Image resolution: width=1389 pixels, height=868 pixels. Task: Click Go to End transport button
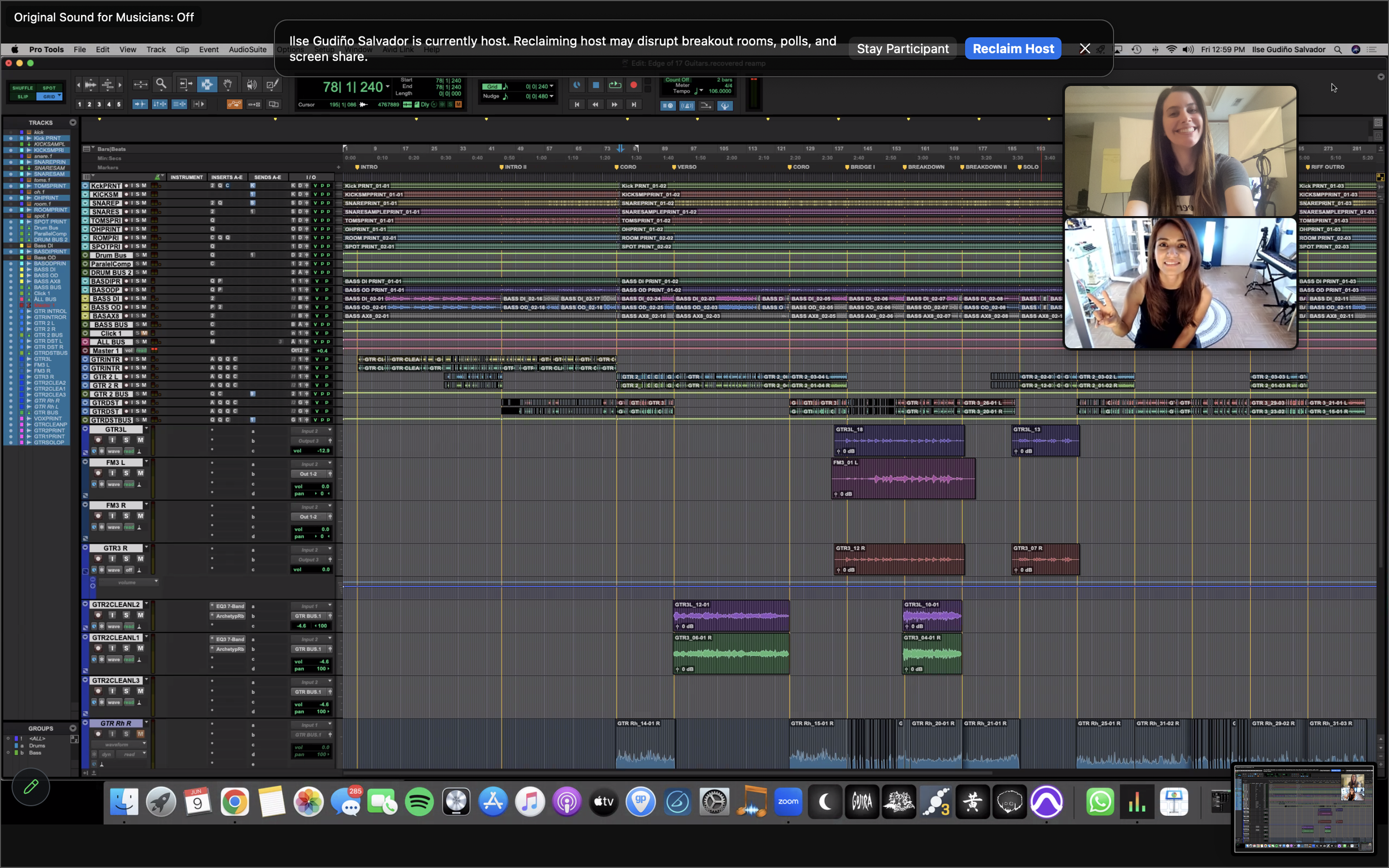pos(633,104)
